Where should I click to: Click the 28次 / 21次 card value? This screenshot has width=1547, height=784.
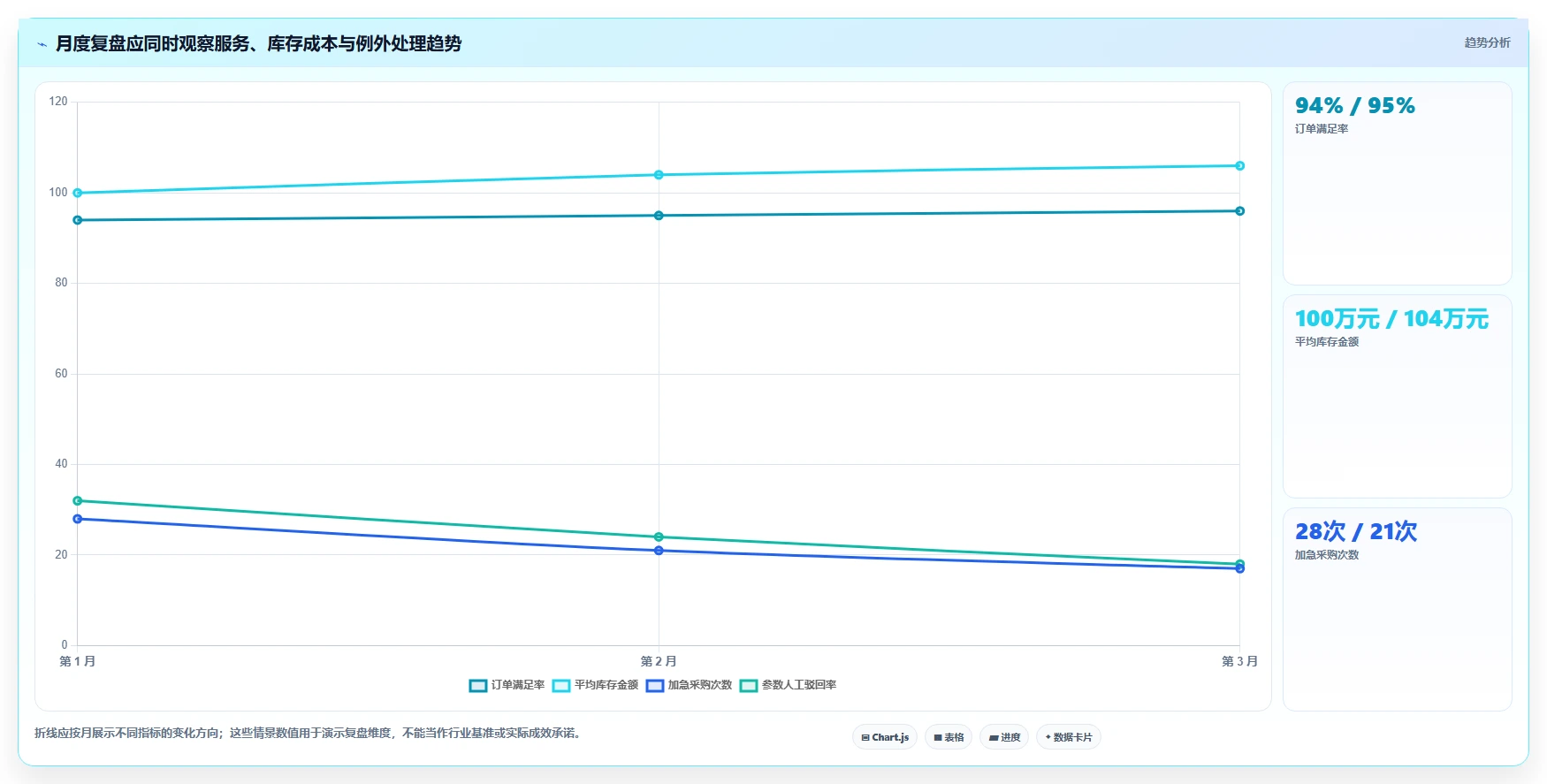1356,532
